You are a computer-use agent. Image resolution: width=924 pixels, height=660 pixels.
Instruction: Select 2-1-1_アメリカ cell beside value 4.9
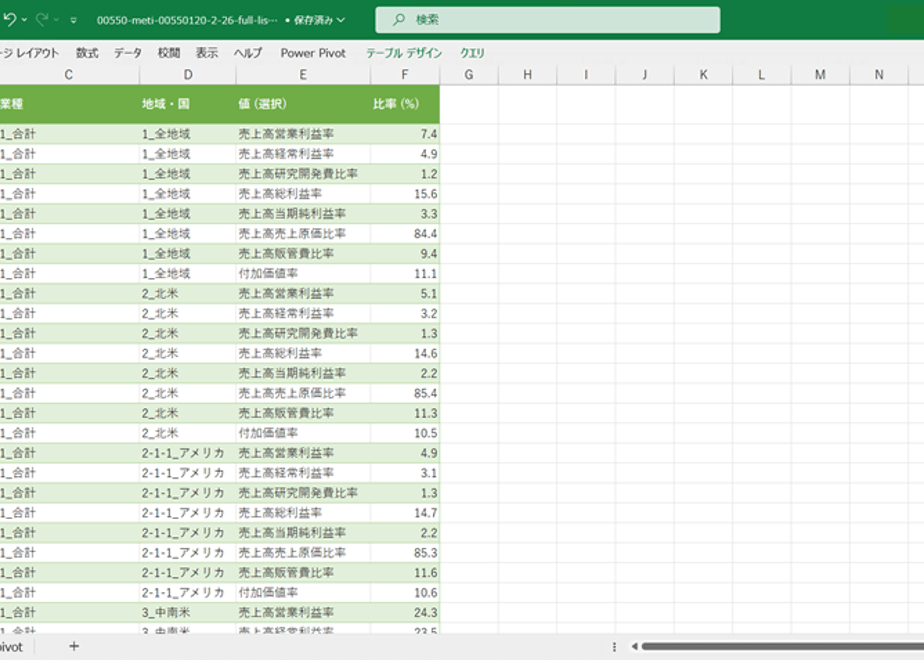(x=188, y=453)
